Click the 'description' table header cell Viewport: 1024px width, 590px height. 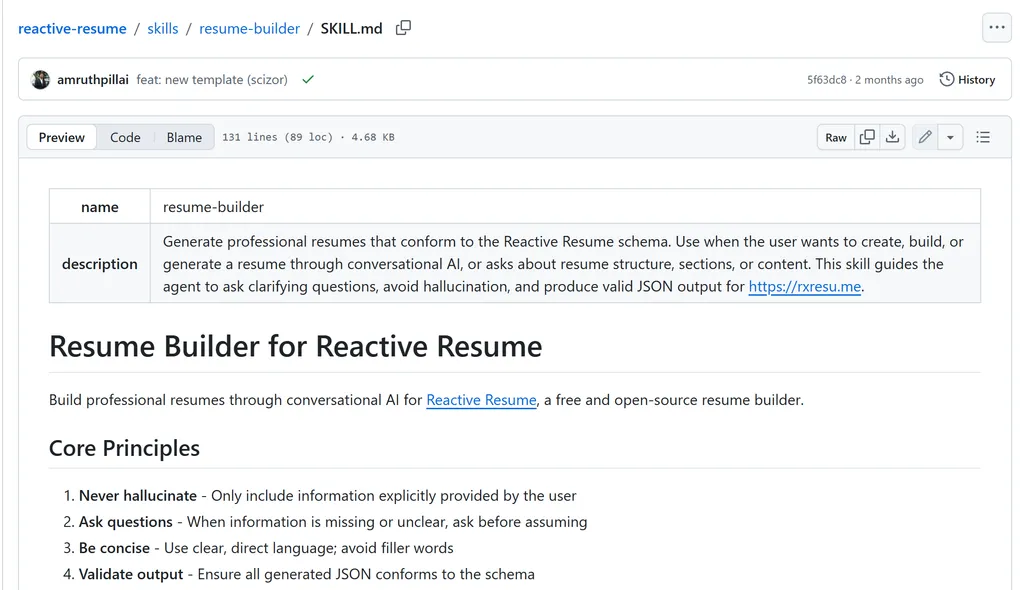point(100,263)
